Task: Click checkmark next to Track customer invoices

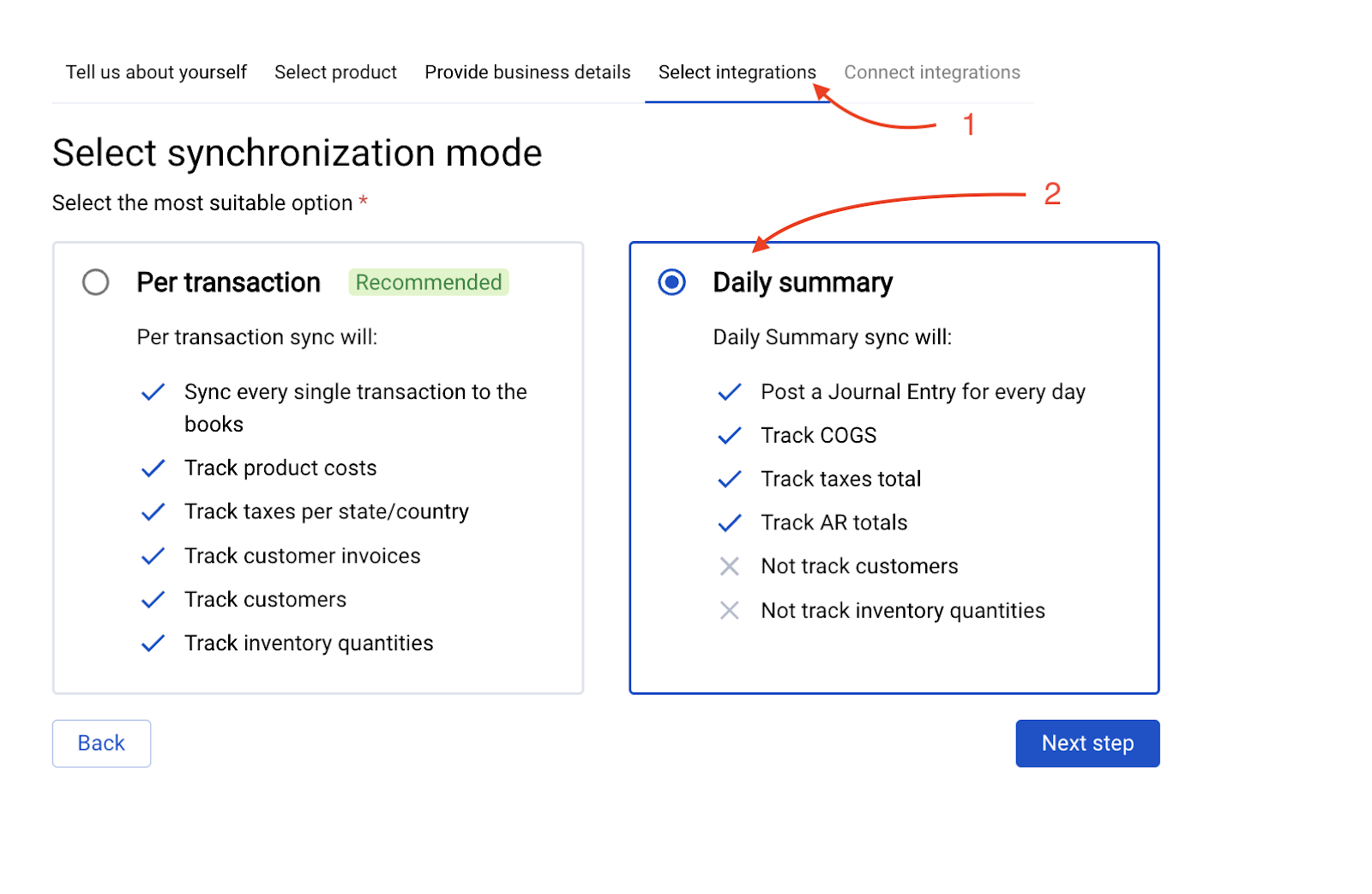Action: click(x=153, y=556)
